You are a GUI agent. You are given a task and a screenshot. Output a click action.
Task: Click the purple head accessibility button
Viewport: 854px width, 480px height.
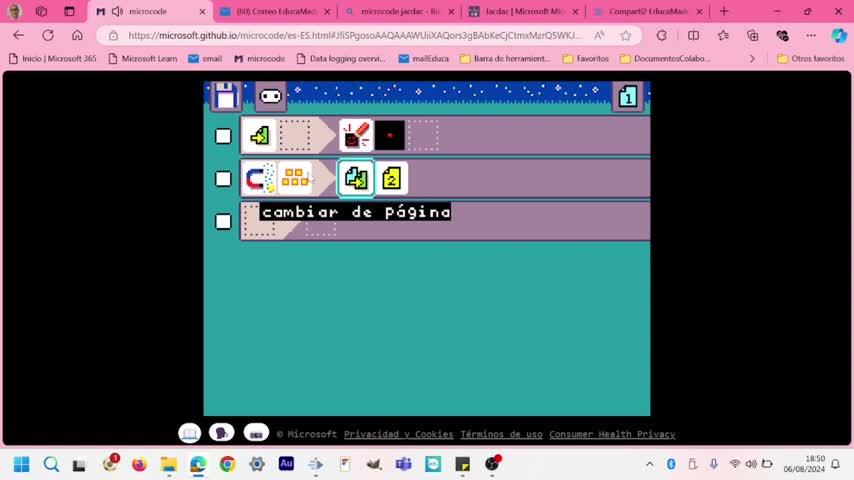point(222,433)
